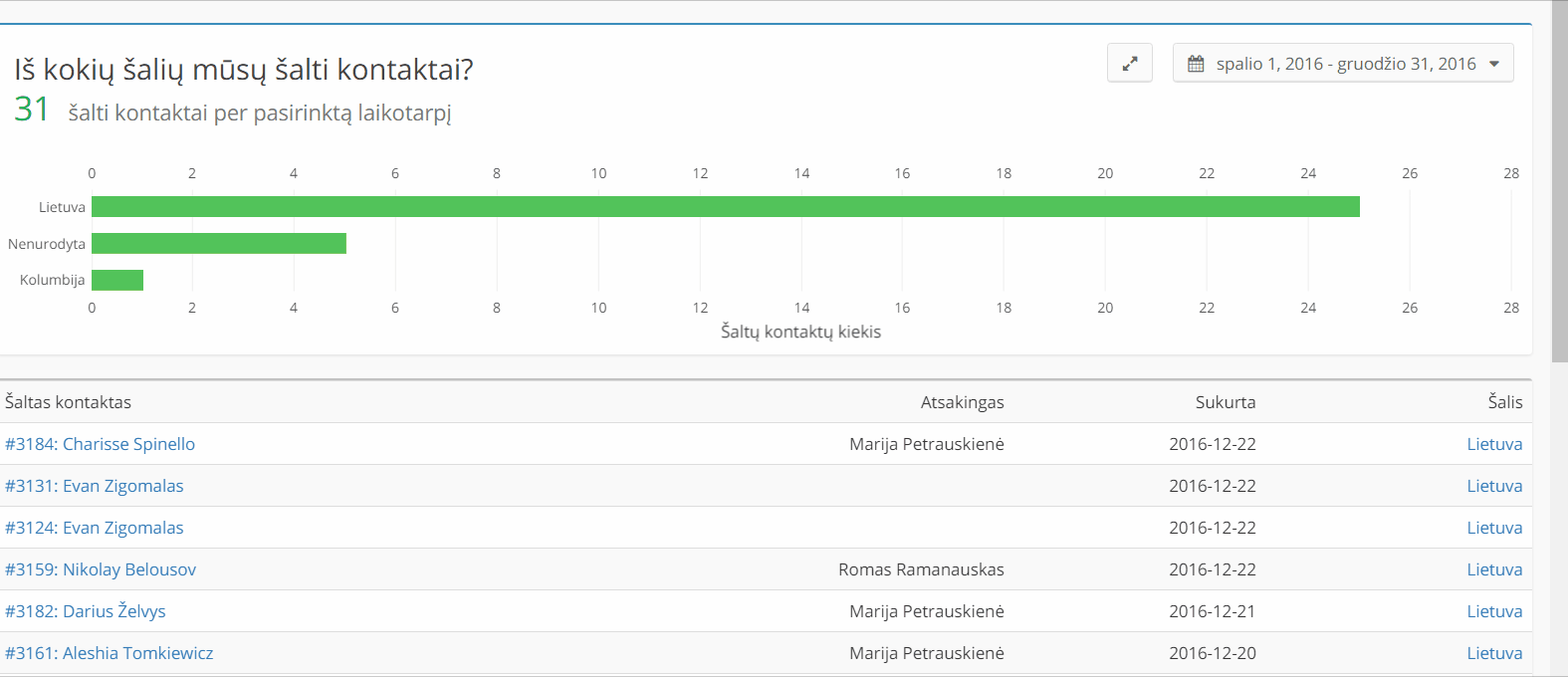Screen dimensions: 1568x677
Task: Open the date range picker dropdown
Action: pos(1343,63)
